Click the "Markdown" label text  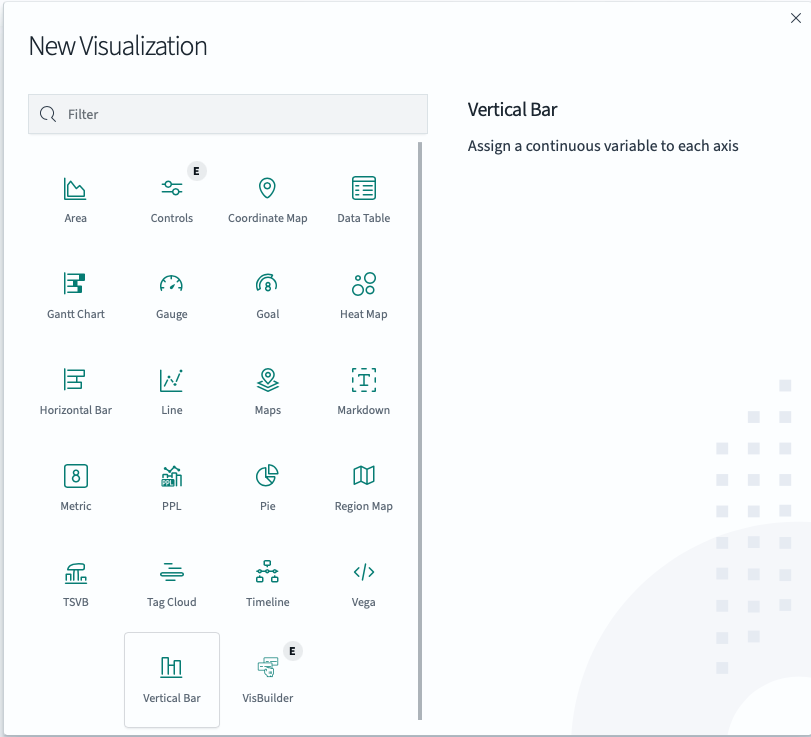click(x=364, y=410)
